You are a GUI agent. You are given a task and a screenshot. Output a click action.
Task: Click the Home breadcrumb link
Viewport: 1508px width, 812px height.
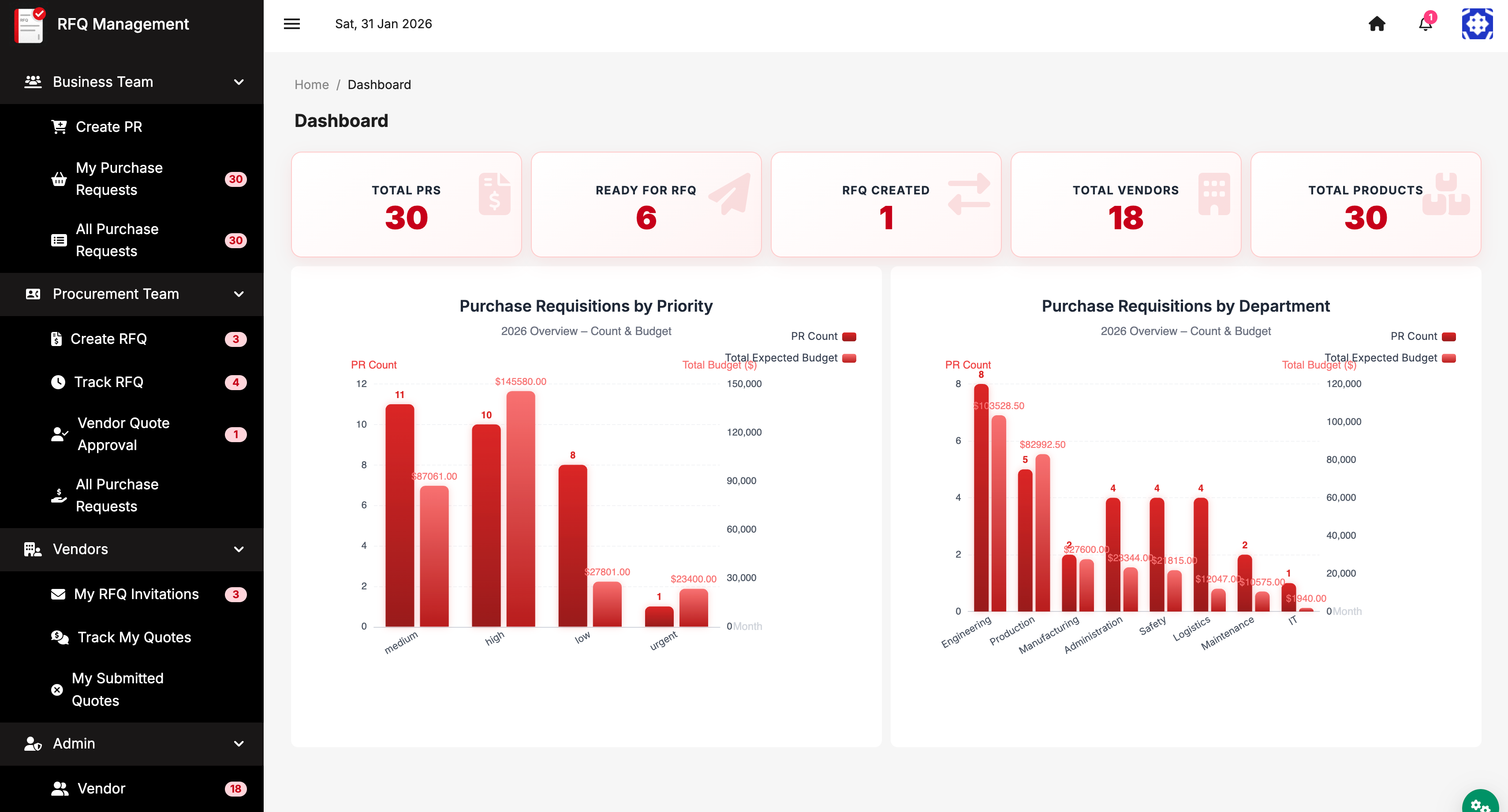pyautogui.click(x=311, y=85)
